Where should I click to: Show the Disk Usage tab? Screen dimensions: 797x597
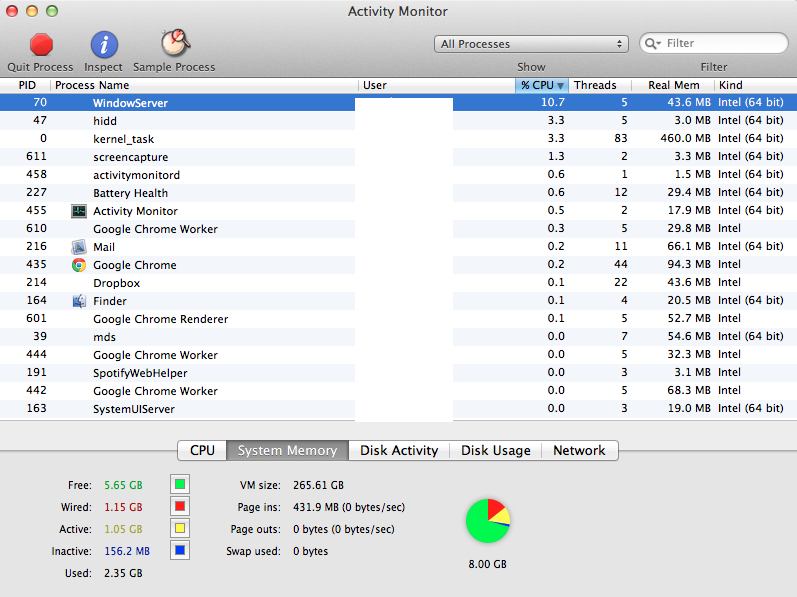pos(496,451)
